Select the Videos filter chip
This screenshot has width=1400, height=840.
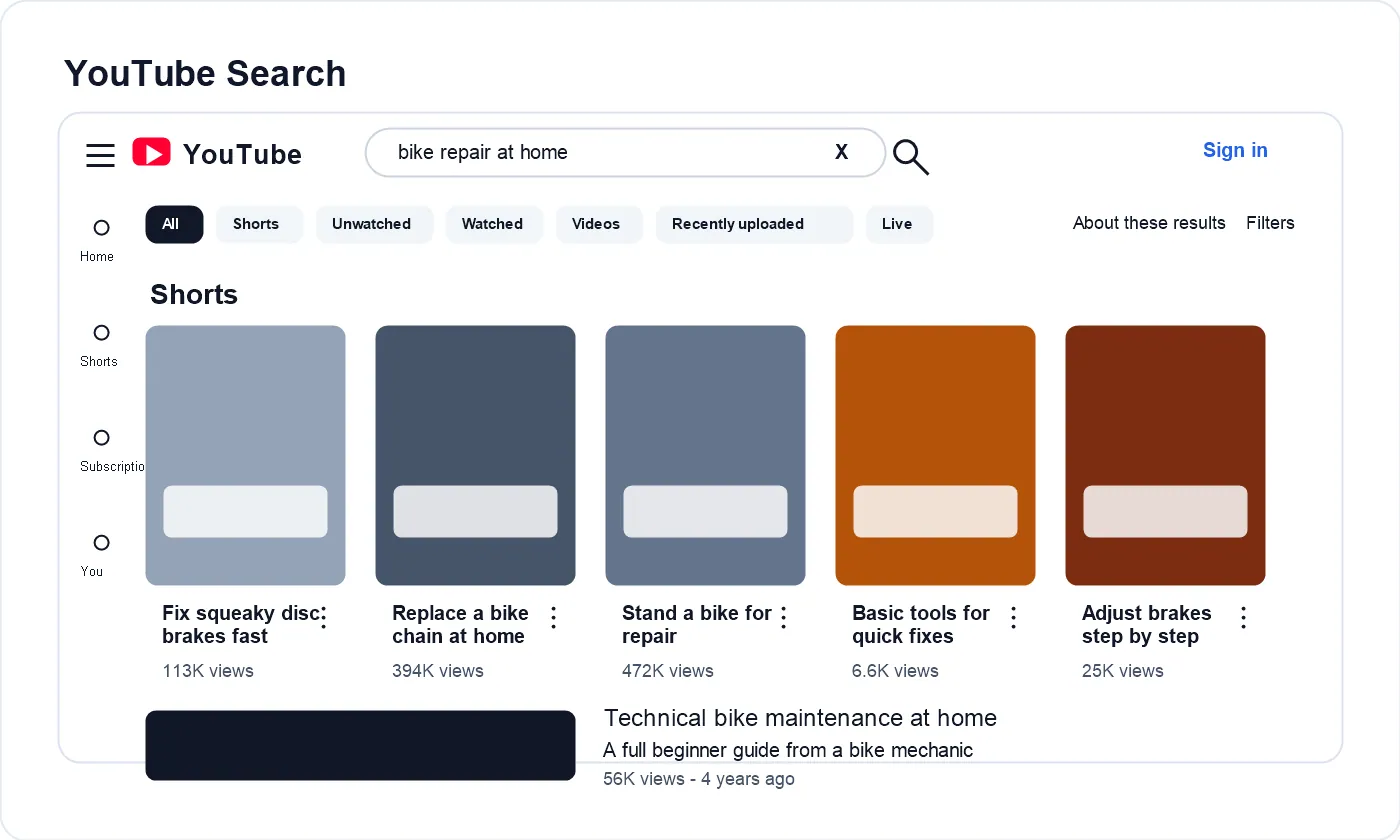click(599, 224)
